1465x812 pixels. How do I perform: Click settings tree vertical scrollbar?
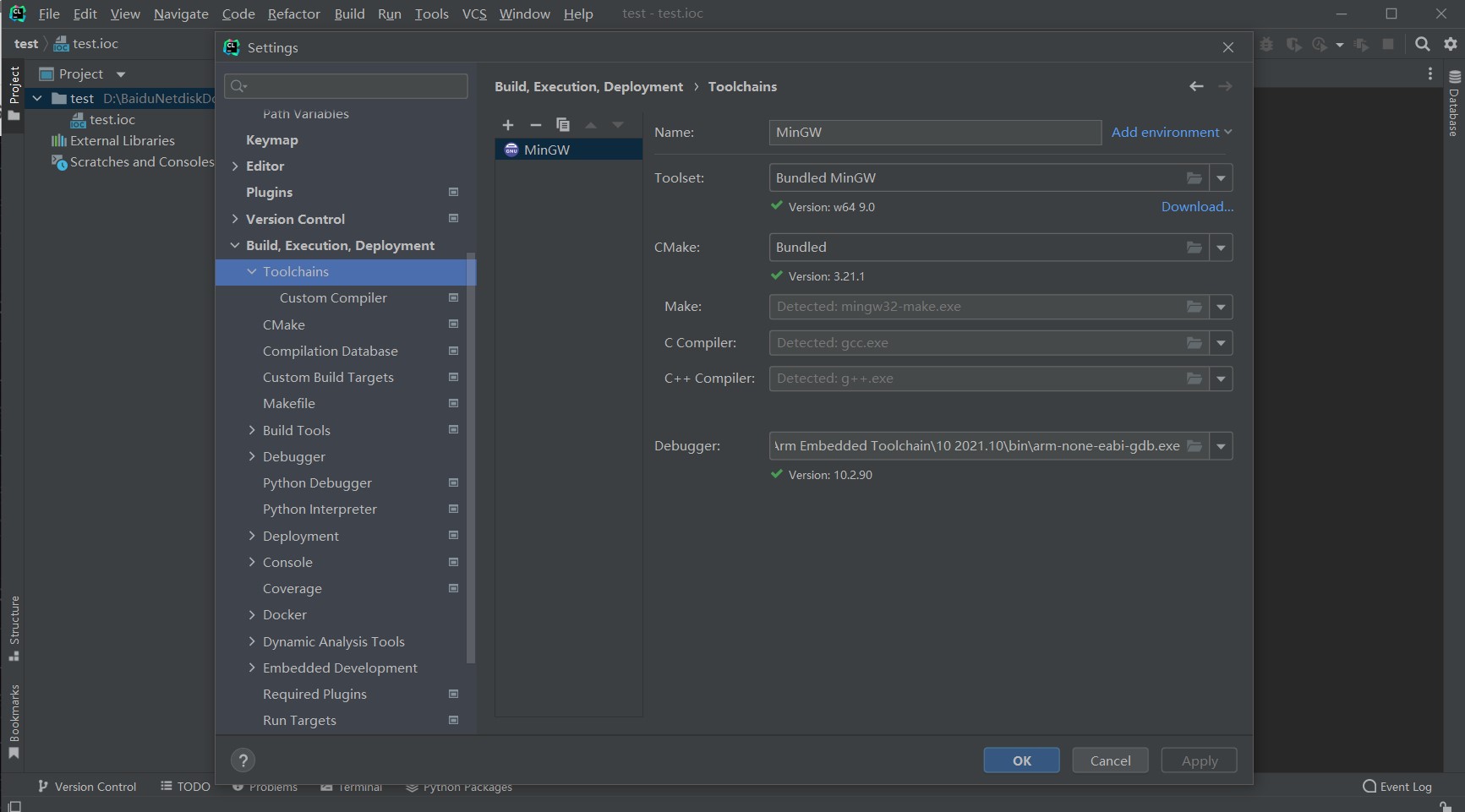tap(471, 456)
